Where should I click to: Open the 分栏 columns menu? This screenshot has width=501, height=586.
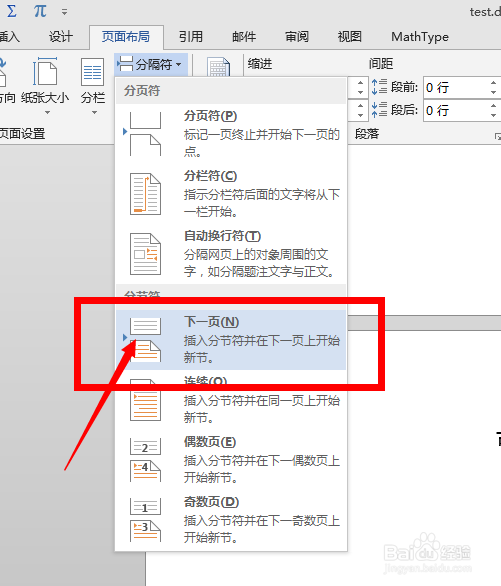point(93,86)
